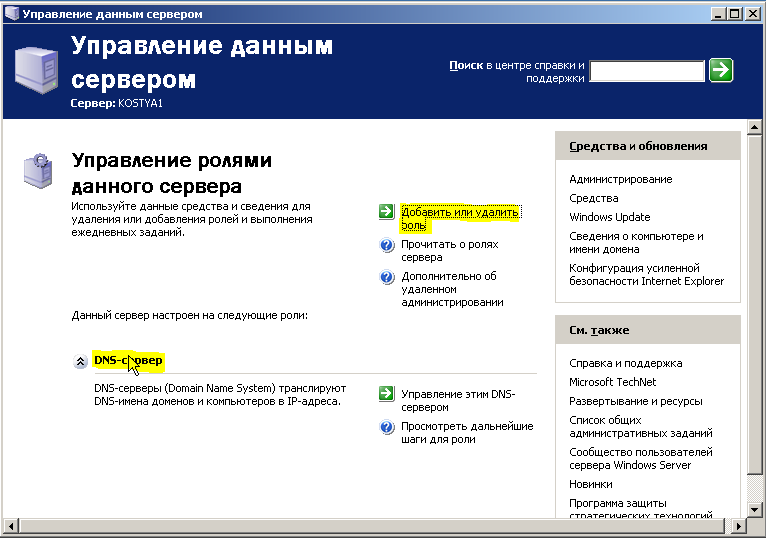Click help icon for Просмотреть дальнейшие шаги для роли
The height and width of the screenshot is (538, 766).
[x=386, y=427]
